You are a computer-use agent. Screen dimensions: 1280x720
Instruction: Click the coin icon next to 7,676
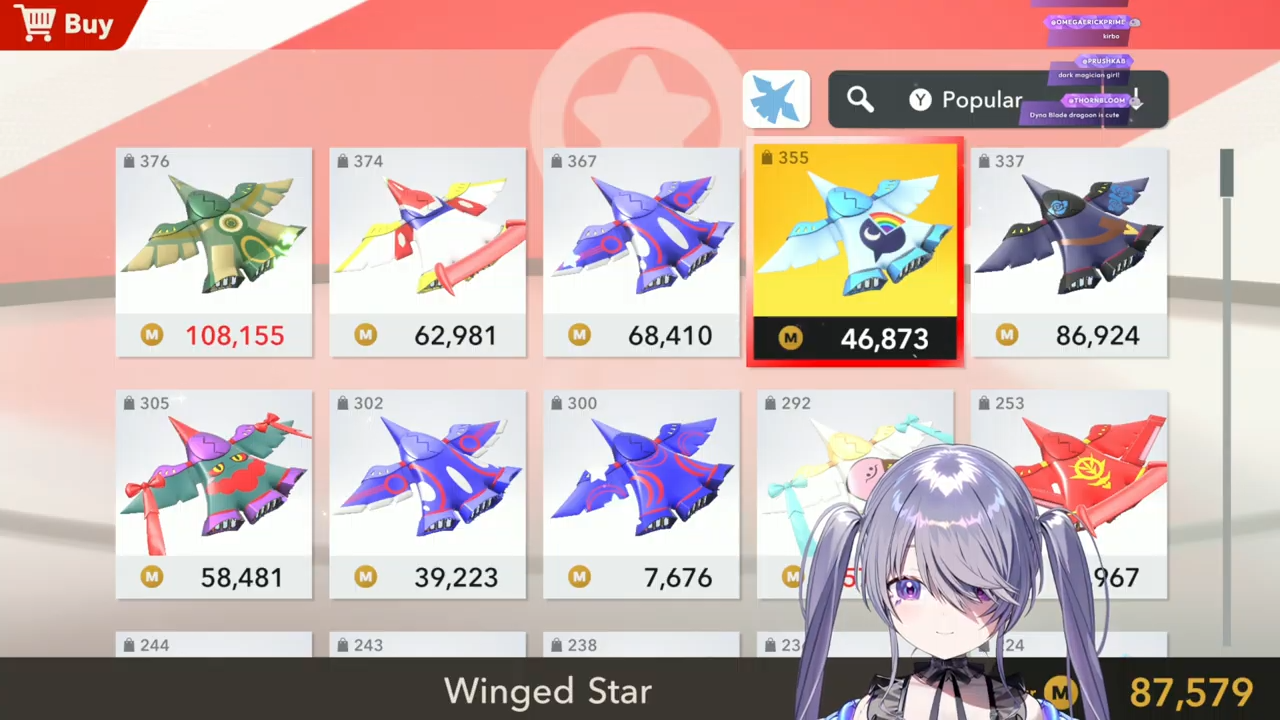[x=579, y=577]
